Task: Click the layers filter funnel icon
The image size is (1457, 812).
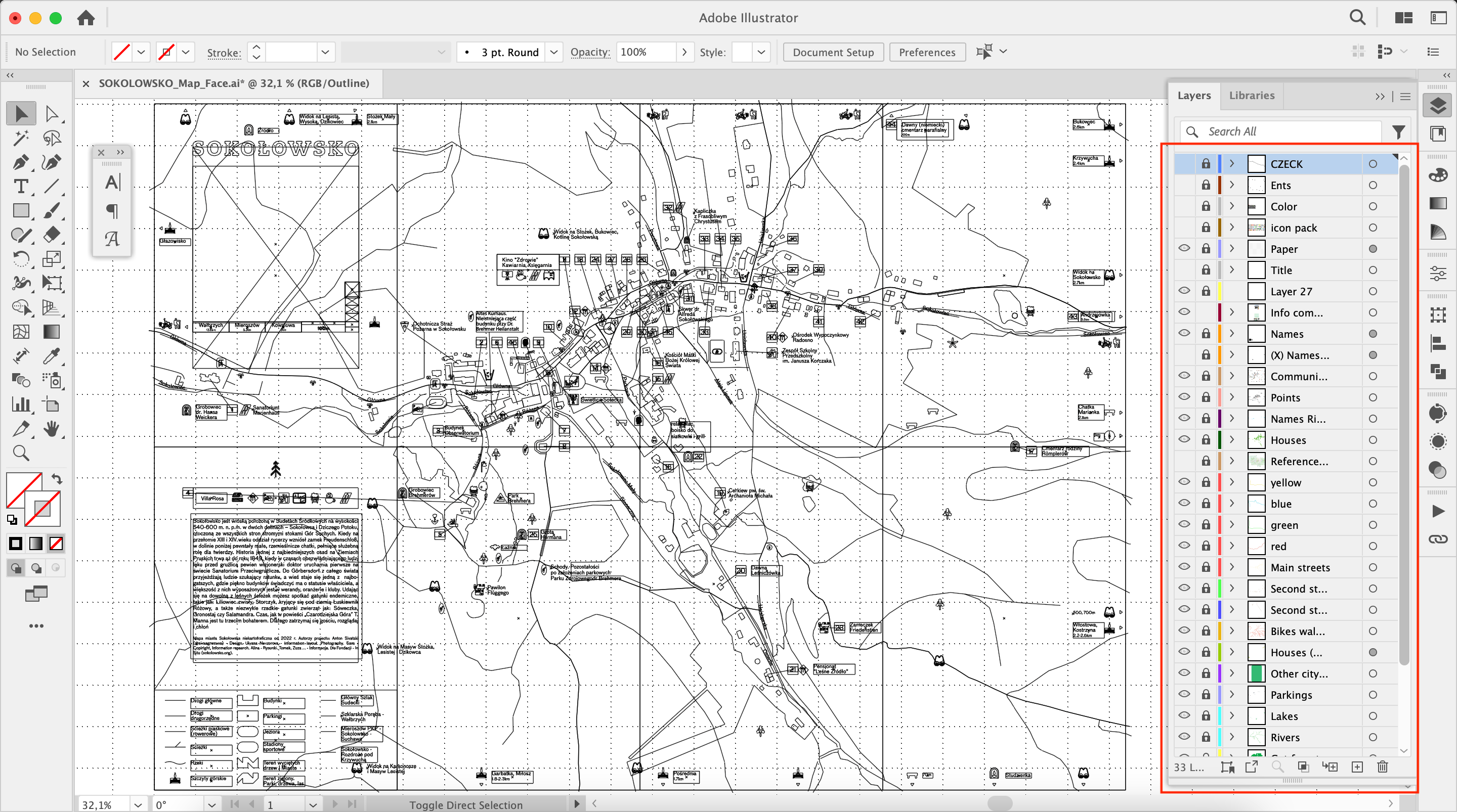Action: [1398, 132]
